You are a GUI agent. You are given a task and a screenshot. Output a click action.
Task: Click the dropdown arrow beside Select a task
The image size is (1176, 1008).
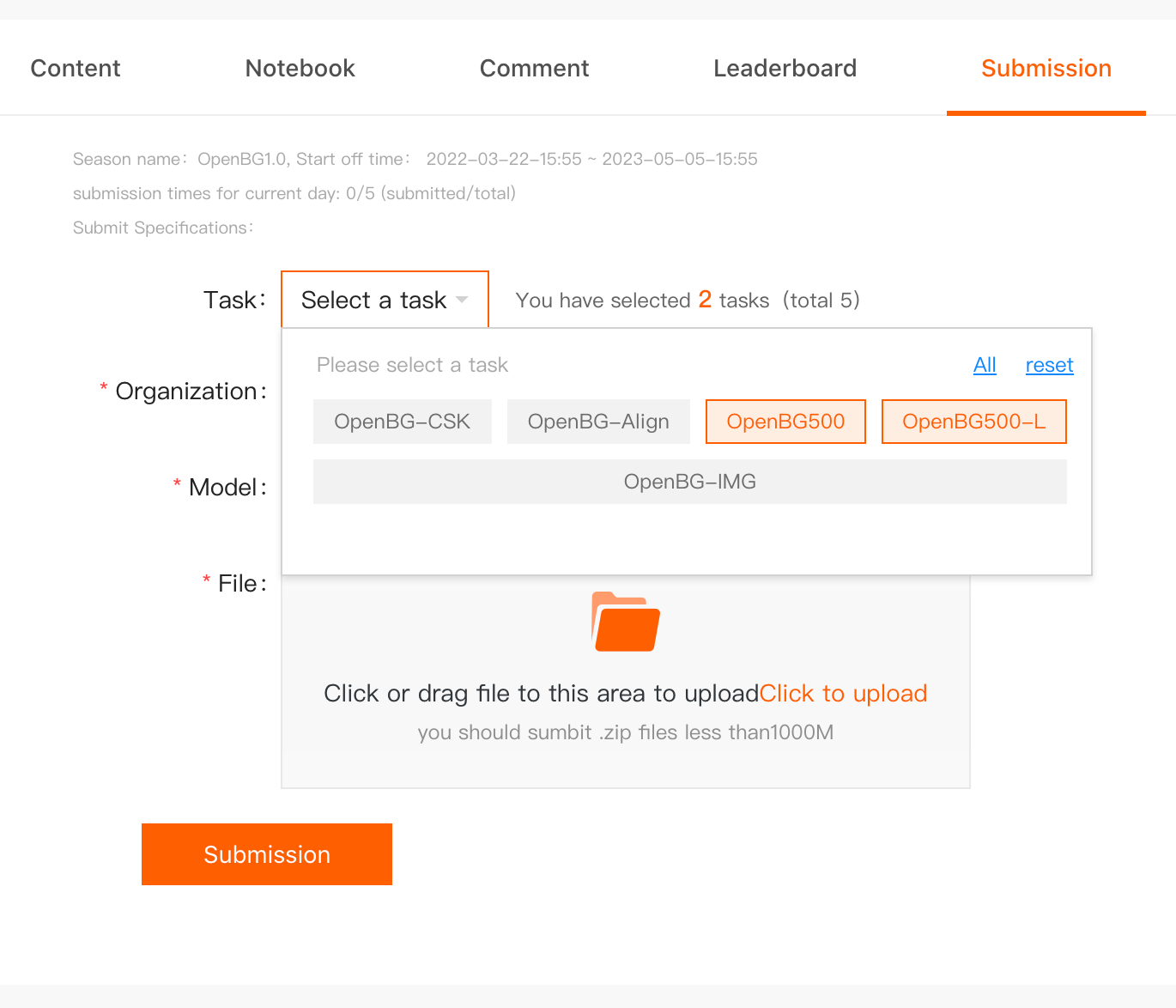tap(462, 301)
